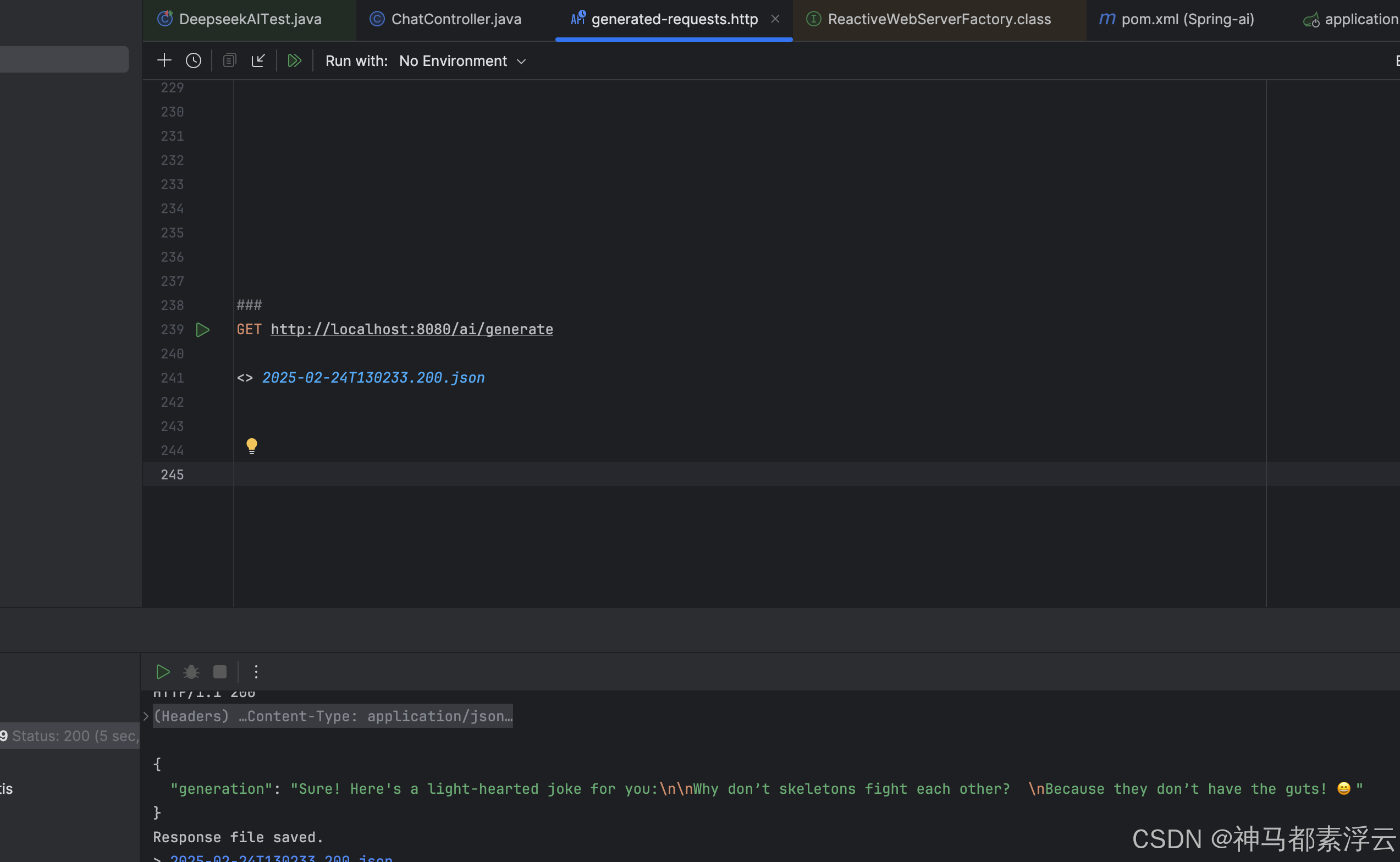Open the localhost:8080/ai/generate URL link
Screen dimensions: 1400x862
coord(411,329)
